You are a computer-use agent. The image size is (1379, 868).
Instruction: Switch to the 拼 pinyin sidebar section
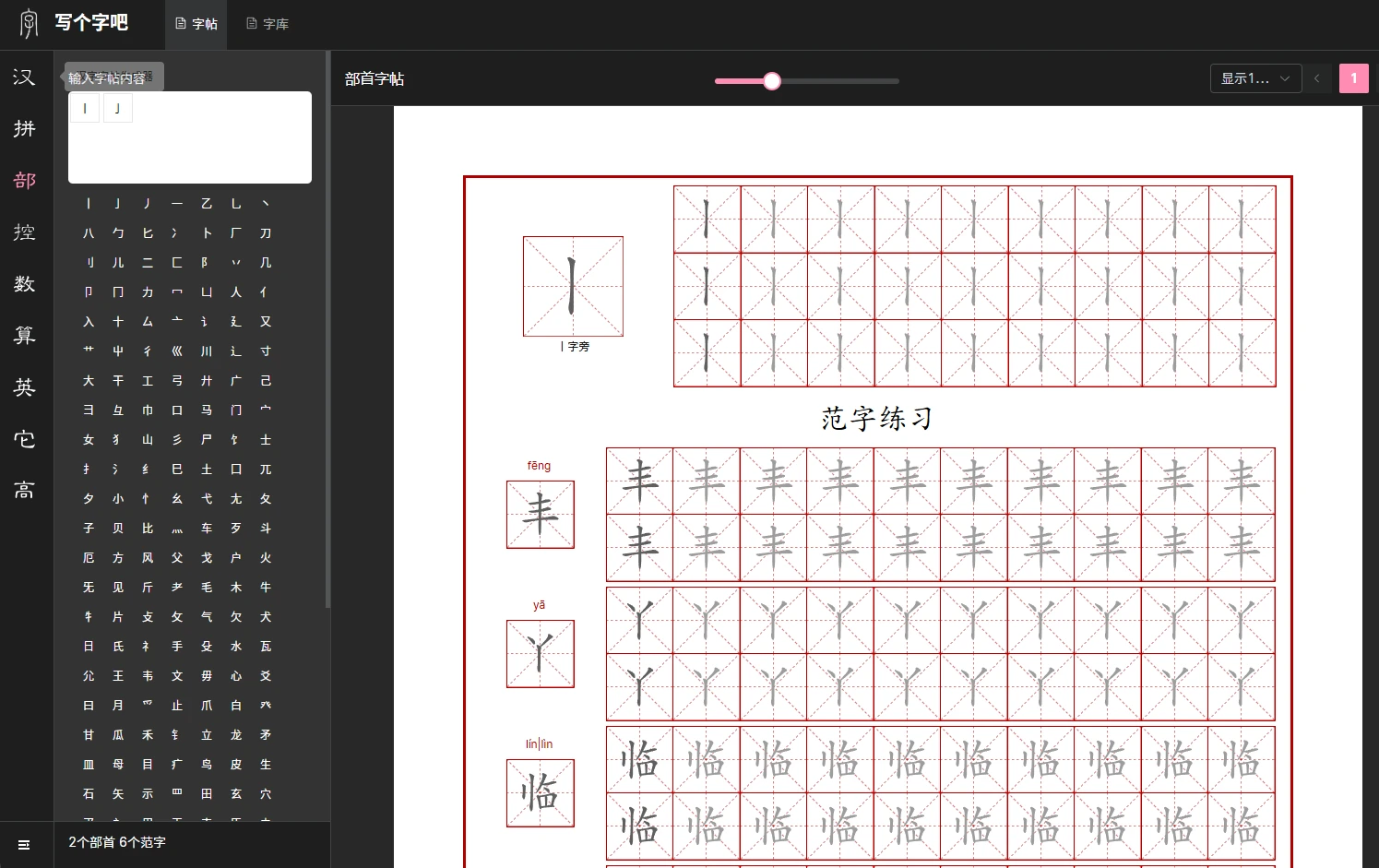pos(25,129)
